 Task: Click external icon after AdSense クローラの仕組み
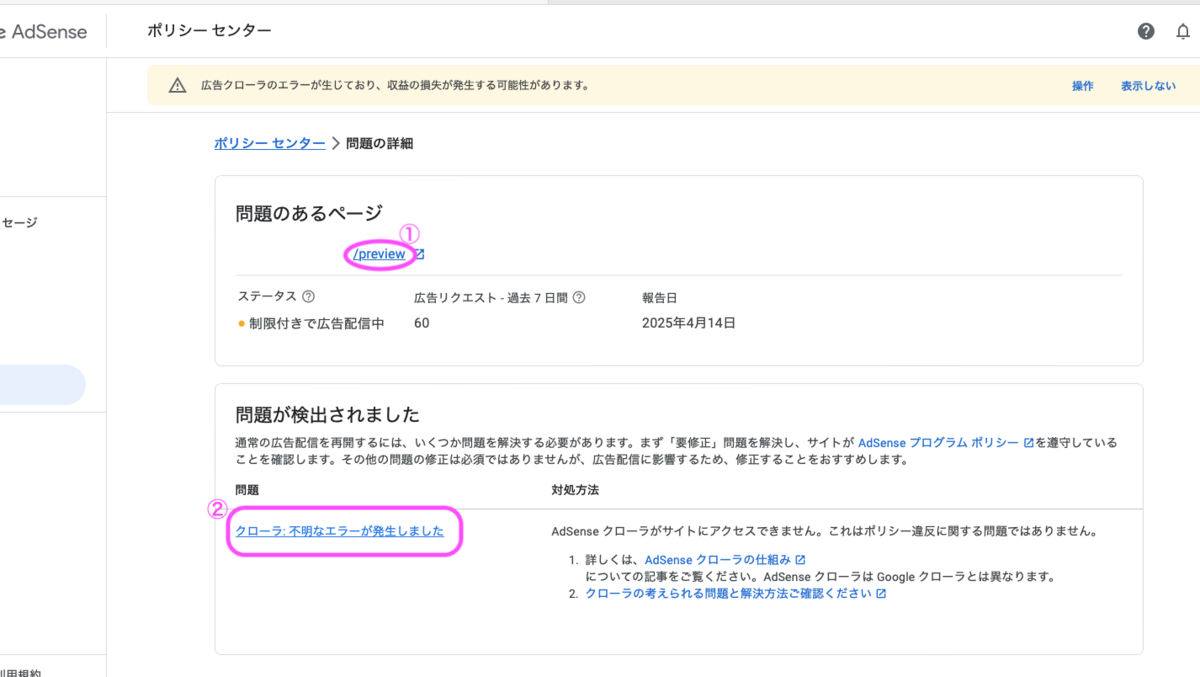coord(800,560)
